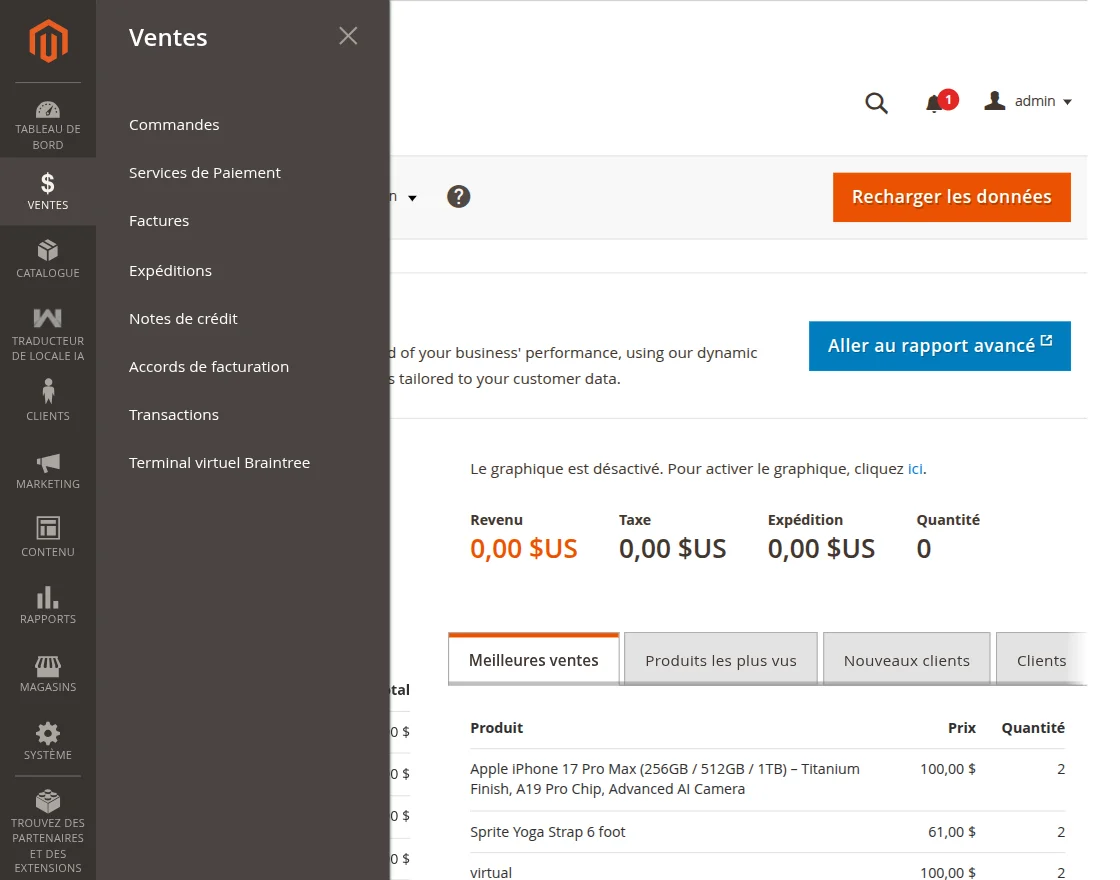
Task: Click the search magnifier icon
Action: point(876,103)
